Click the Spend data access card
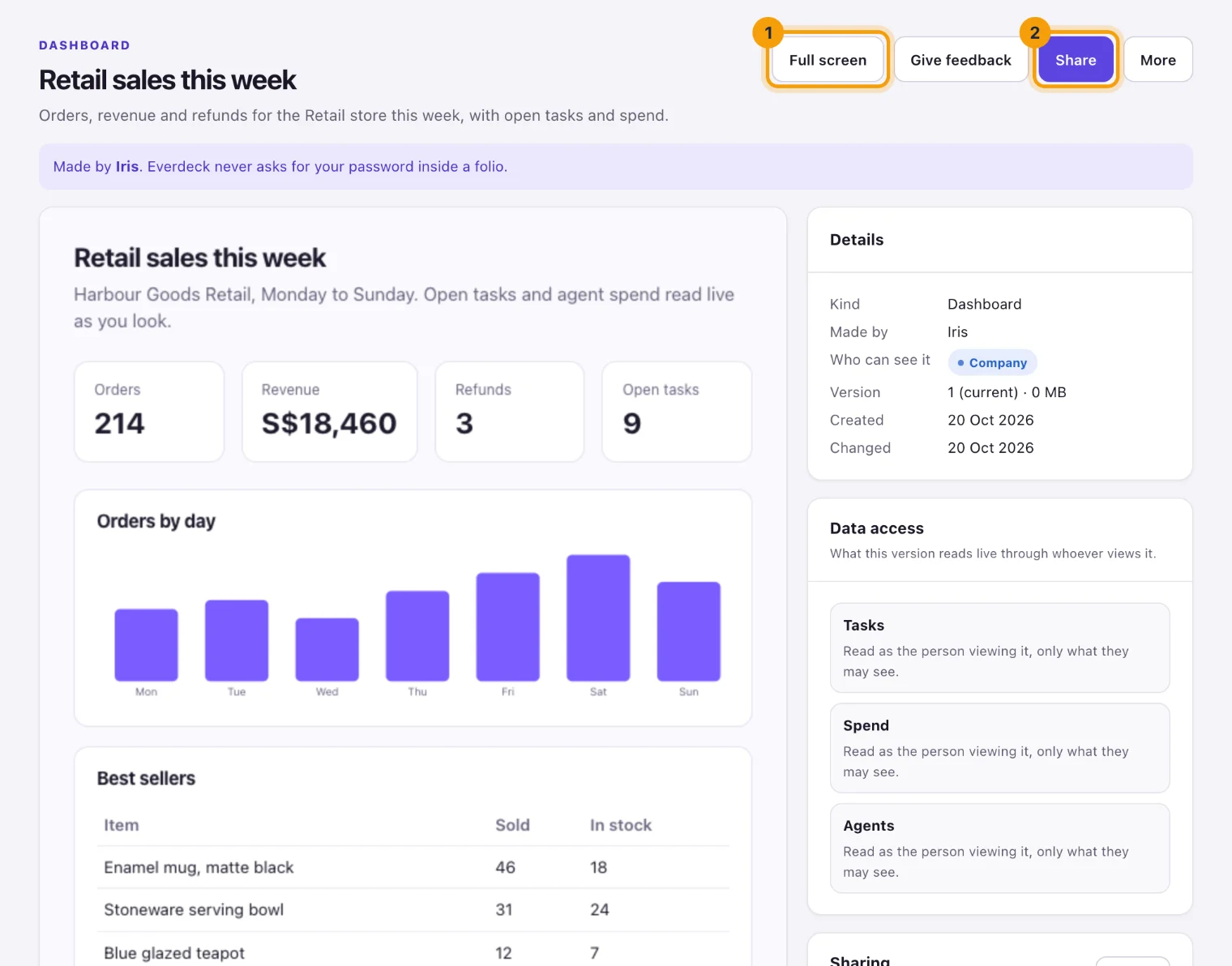This screenshot has height=966, width=1232. tap(999, 748)
